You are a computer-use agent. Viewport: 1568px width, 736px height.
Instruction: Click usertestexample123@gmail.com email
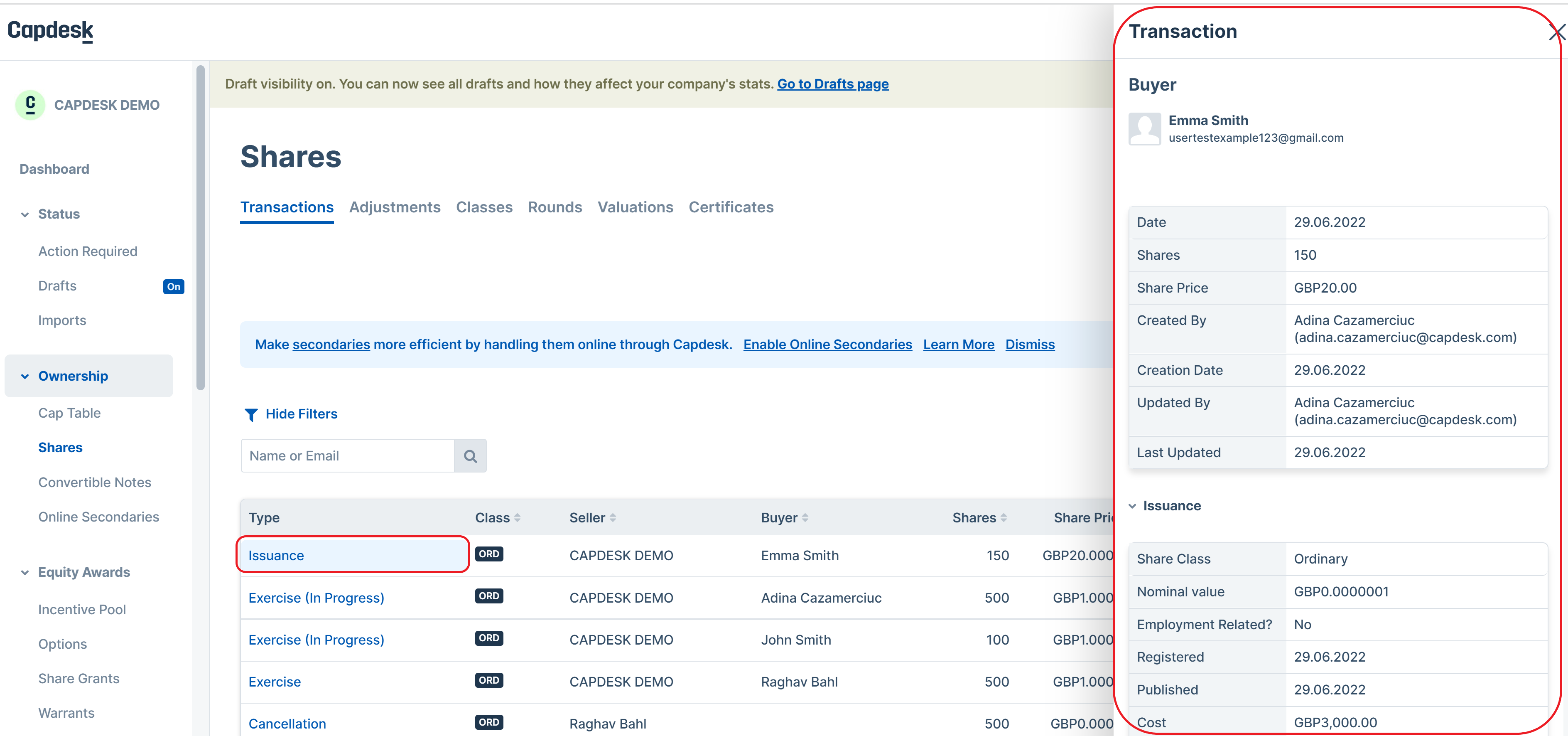1256,138
